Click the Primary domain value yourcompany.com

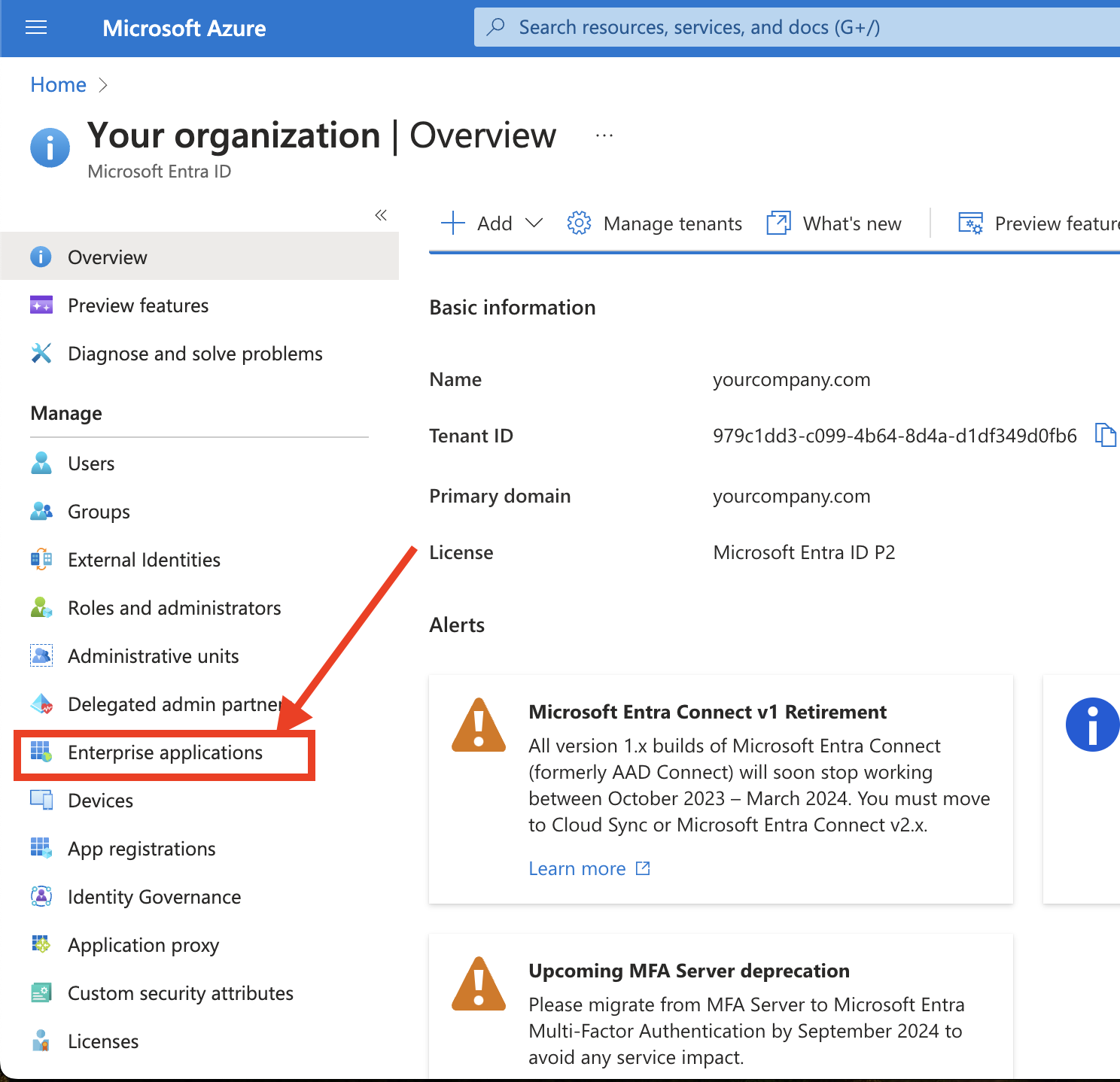pyautogui.click(x=792, y=496)
